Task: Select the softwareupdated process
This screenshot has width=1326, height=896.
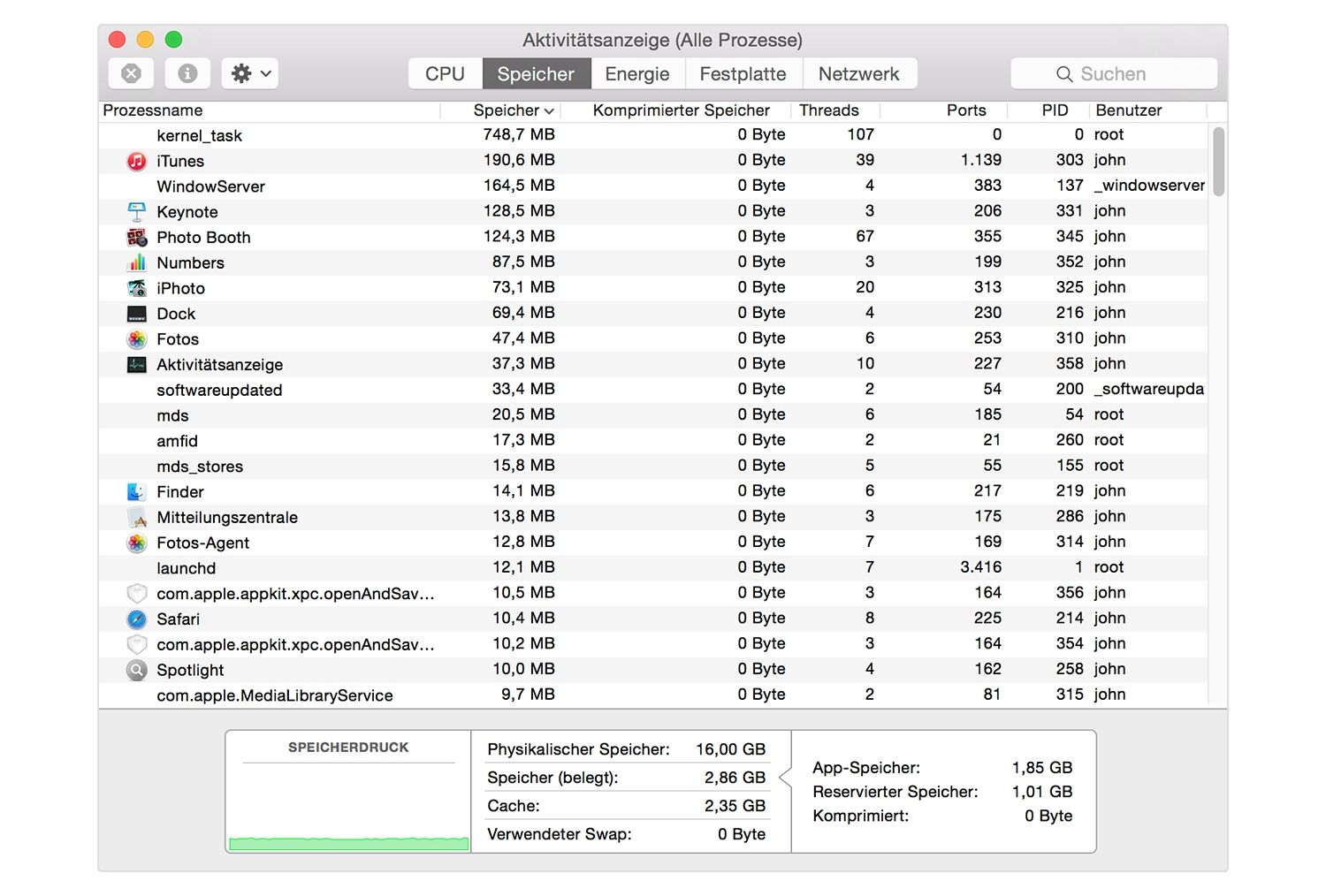Action: (653, 390)
